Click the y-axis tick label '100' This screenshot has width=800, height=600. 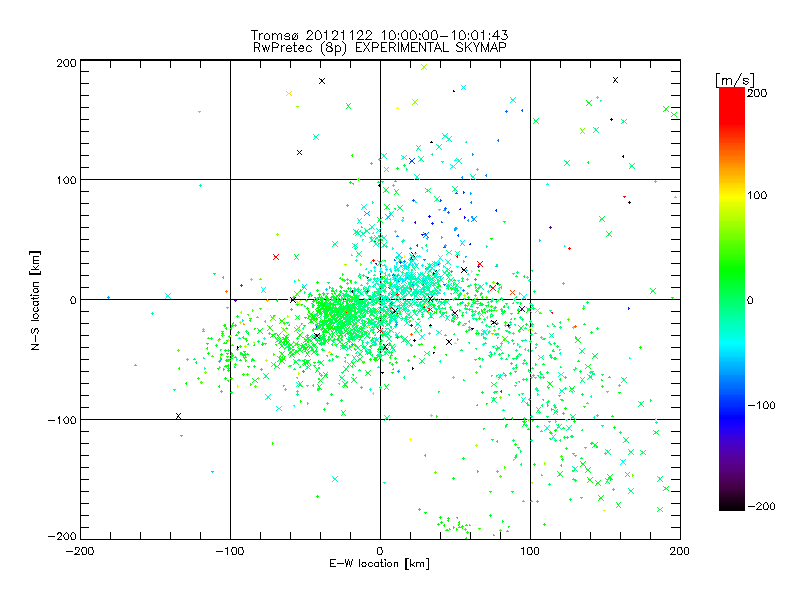(66, 180)
